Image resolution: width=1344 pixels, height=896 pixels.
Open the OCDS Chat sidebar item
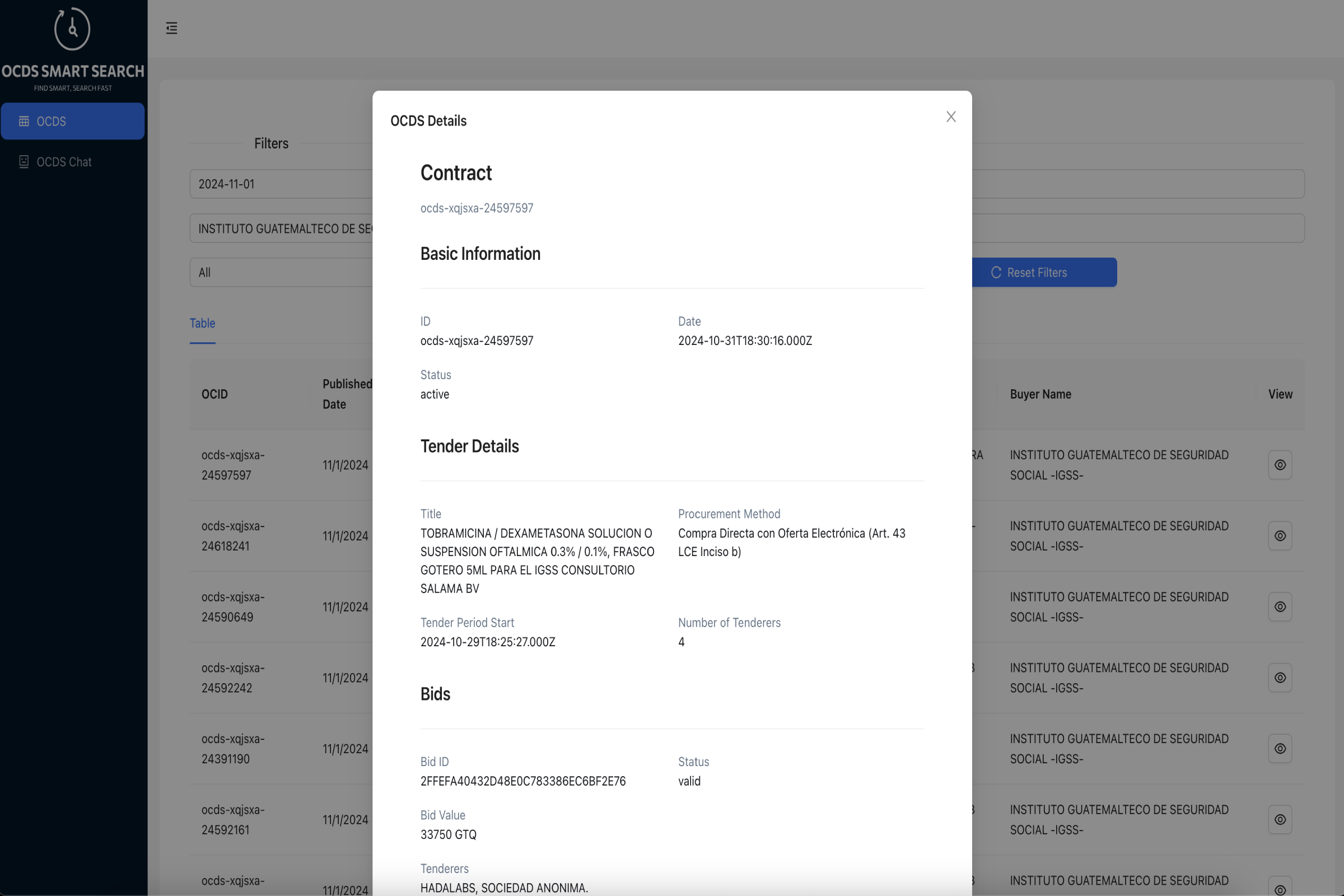[x=64, y=162]
